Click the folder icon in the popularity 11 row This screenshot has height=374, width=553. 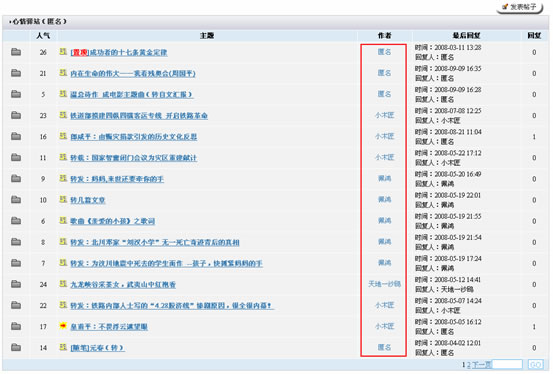pyautogui.click(x=16, y=157)
